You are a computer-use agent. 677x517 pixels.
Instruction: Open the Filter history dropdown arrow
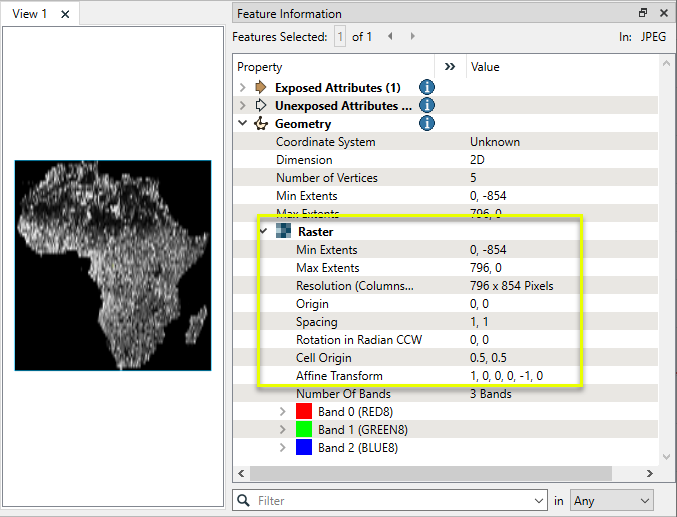pos(539,500)
